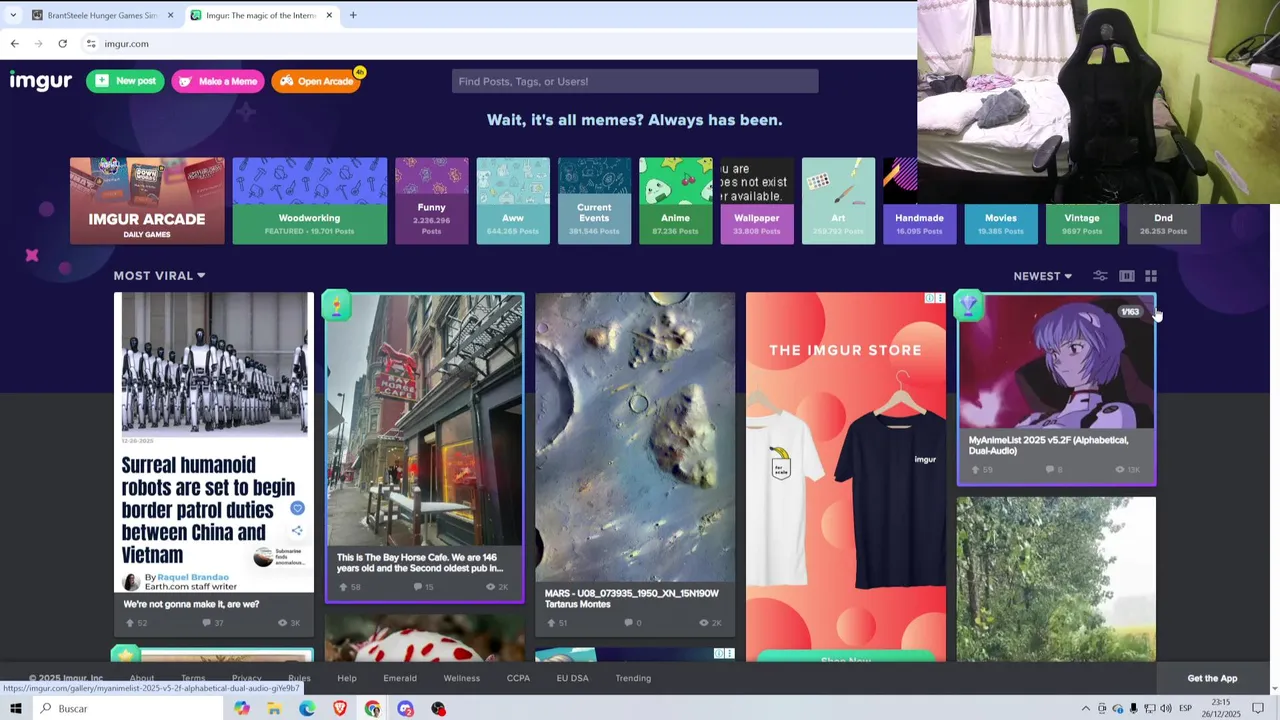
Task: Launch Open Arcade
Action: pos(316,81)
